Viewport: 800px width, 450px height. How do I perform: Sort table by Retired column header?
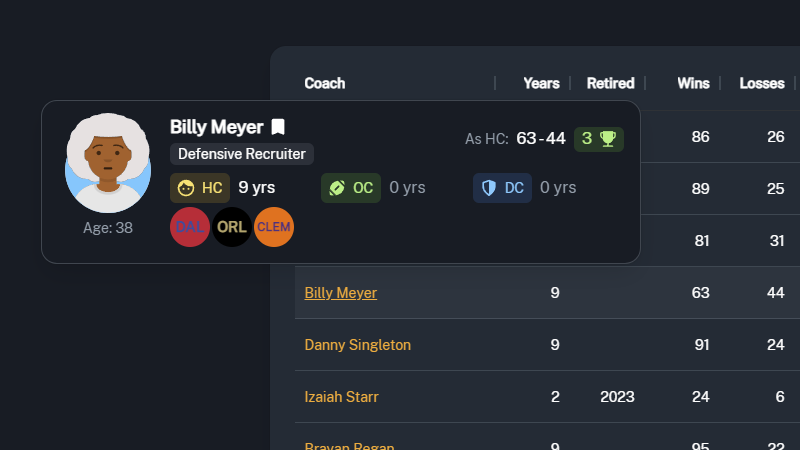[x=610, y=83]
